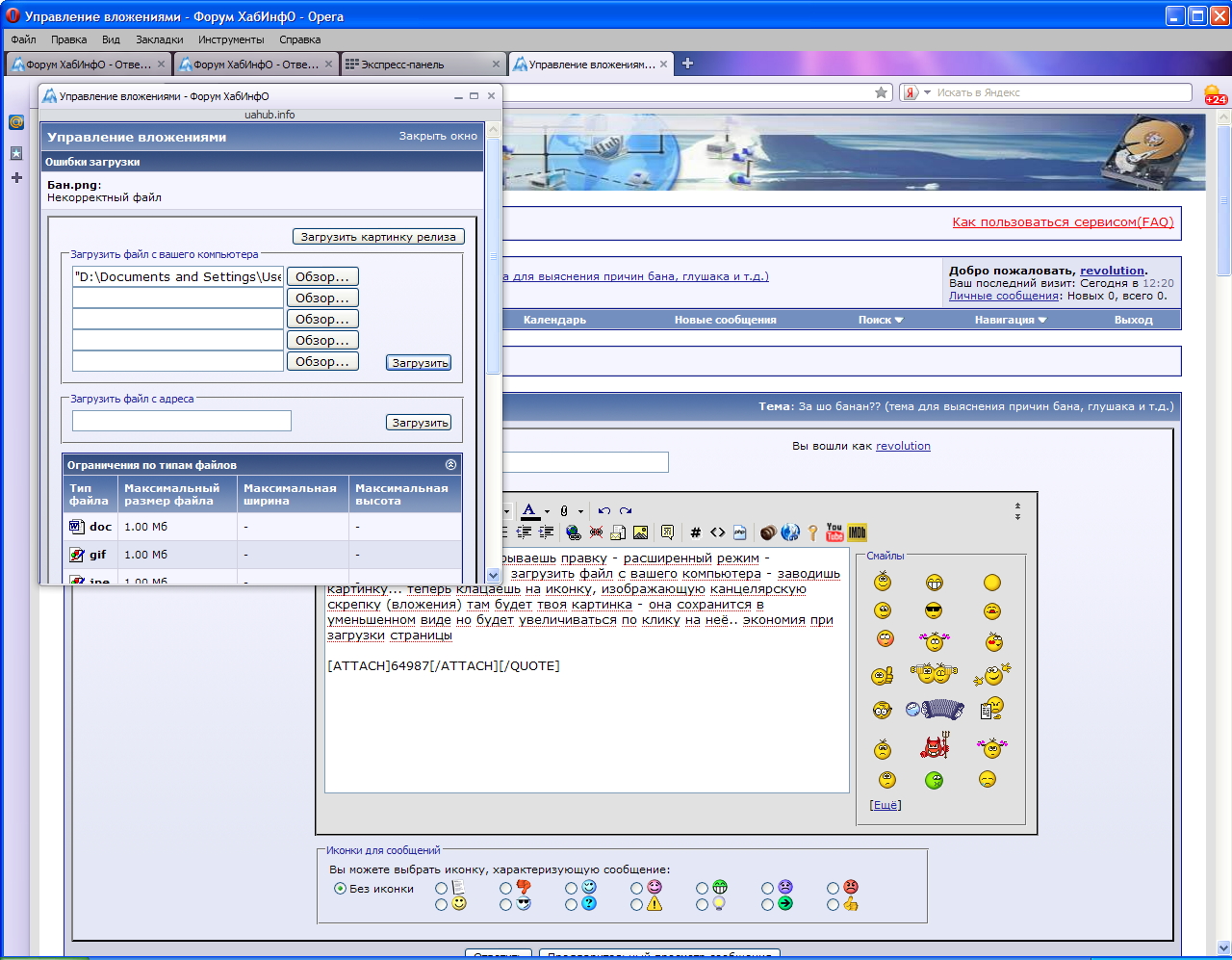Open the Закладки menu
The image size is (1232, 960).
(159, 39)
